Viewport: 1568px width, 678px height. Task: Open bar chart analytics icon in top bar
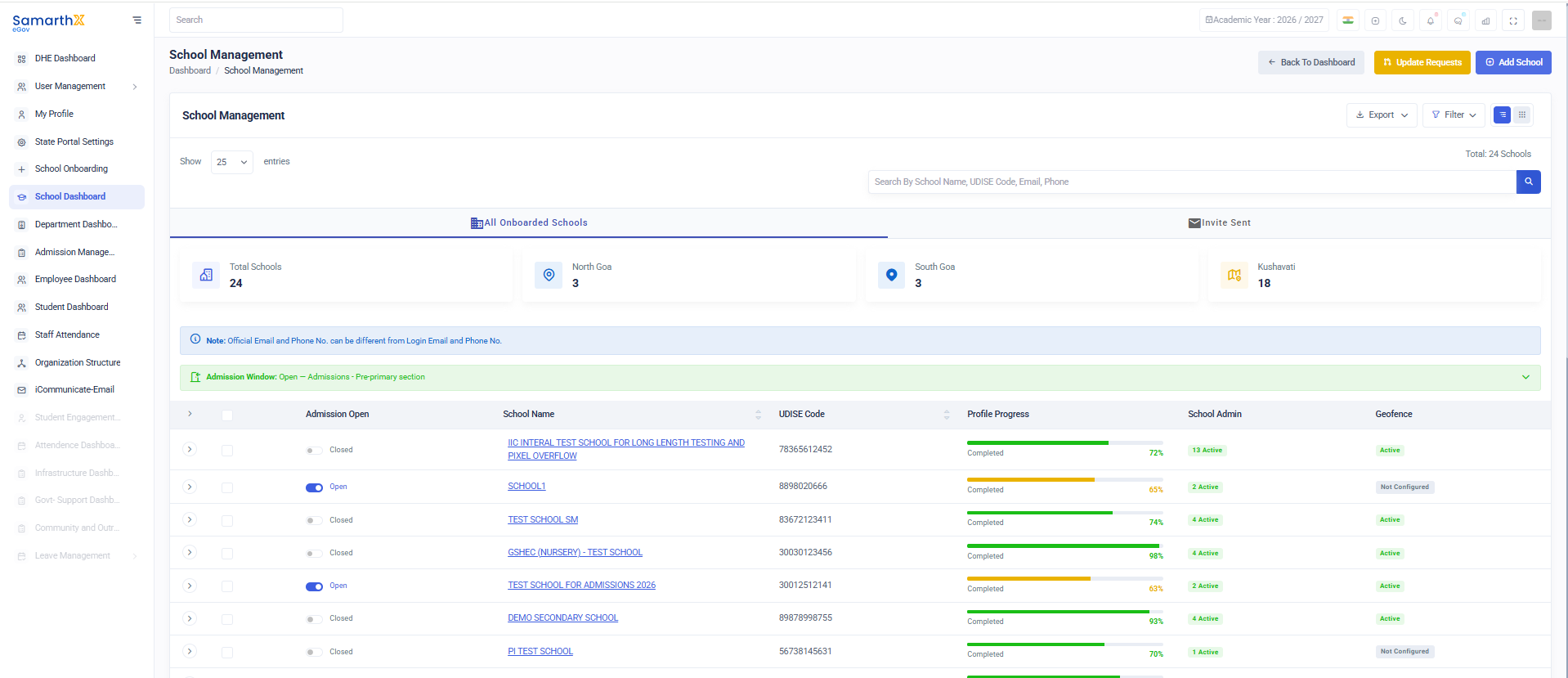[x=1485, y=20]
